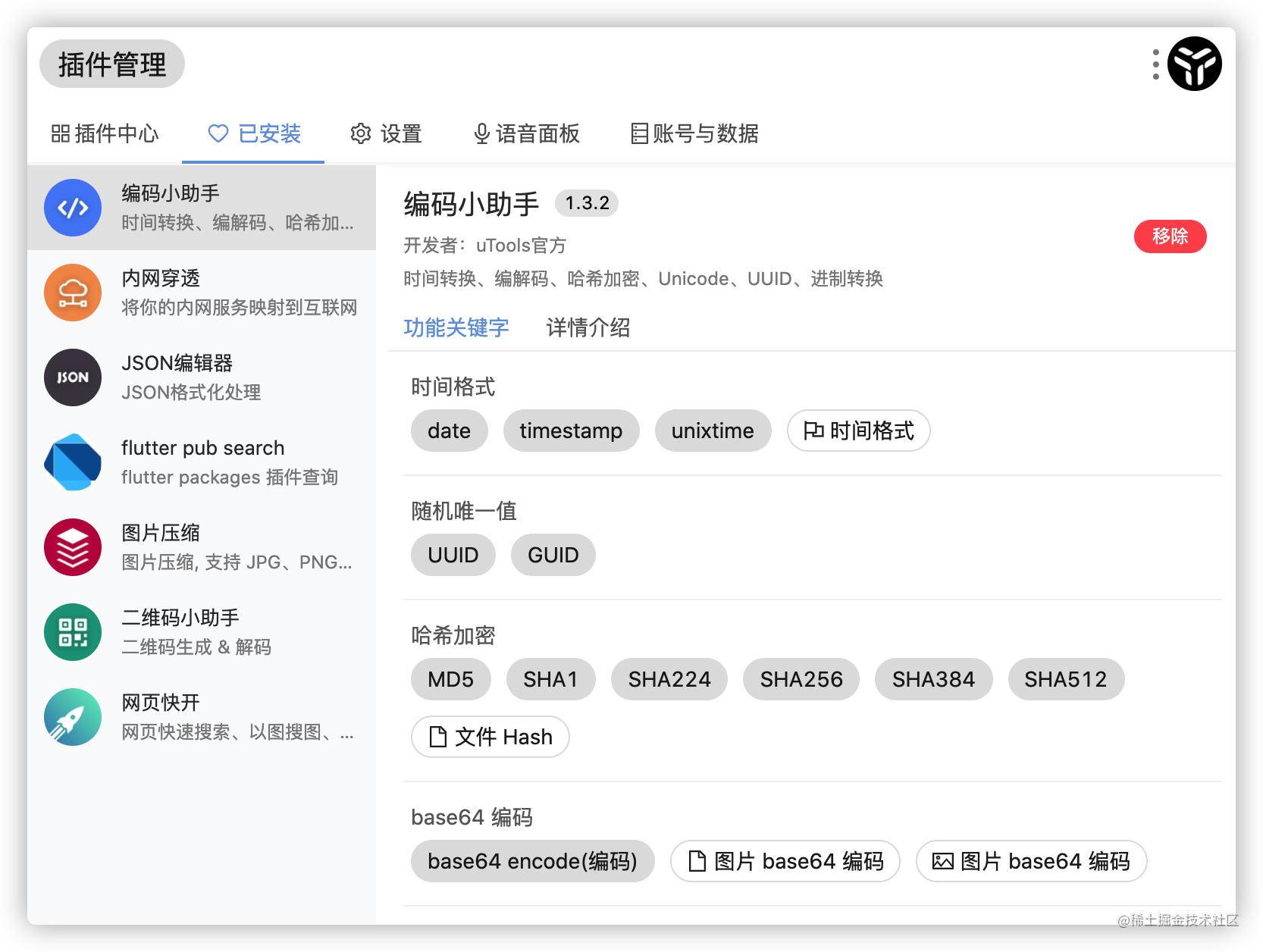Select 二维码小助手 plugin title in the list
Viewport: 1263px width, 952px height.
pyautogui.click(x=180, y=618)
